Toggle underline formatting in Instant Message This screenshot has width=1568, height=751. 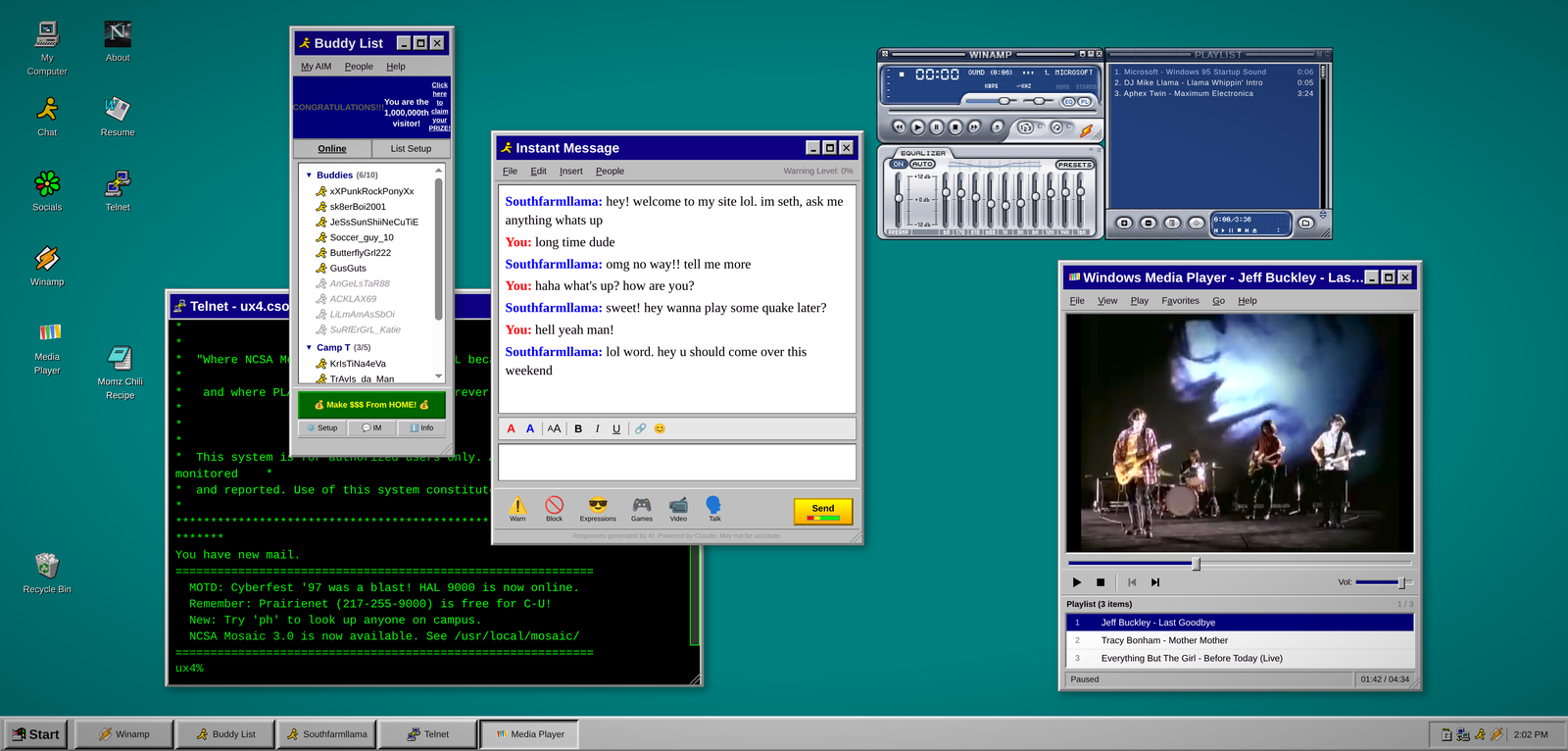[x=616, y=428]
